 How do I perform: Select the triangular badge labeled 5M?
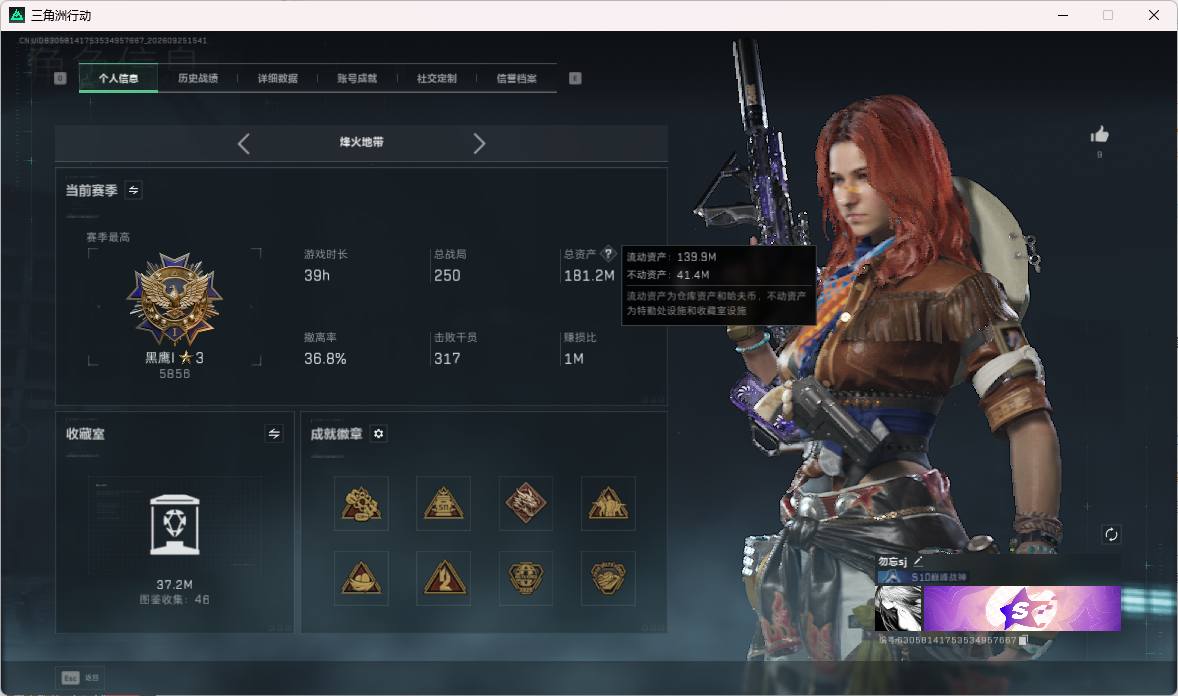(x=443, y=504)
